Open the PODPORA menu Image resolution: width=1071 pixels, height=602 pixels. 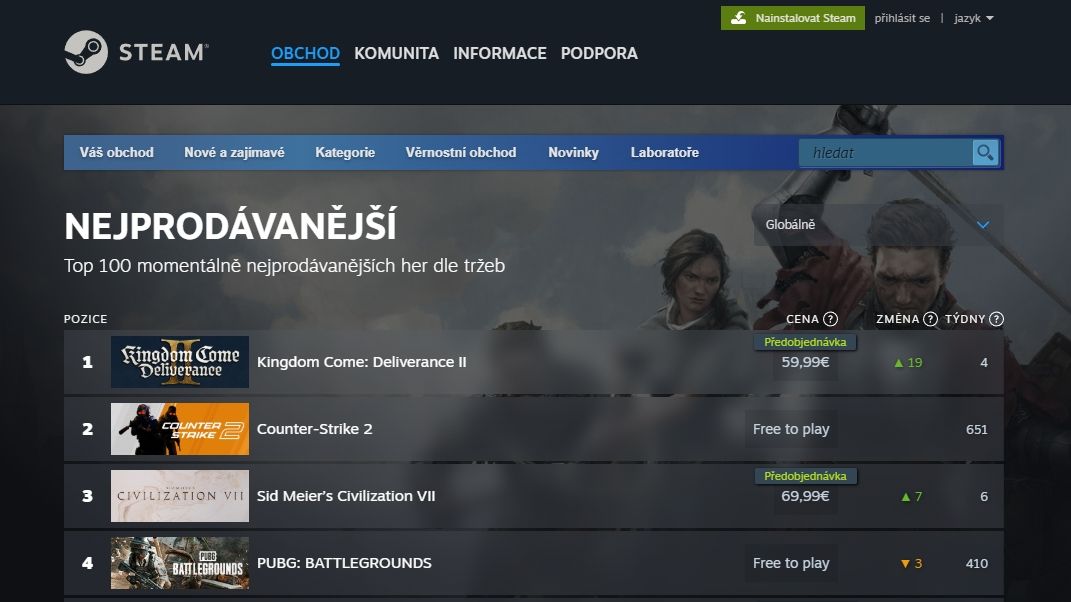click(599, 53)
